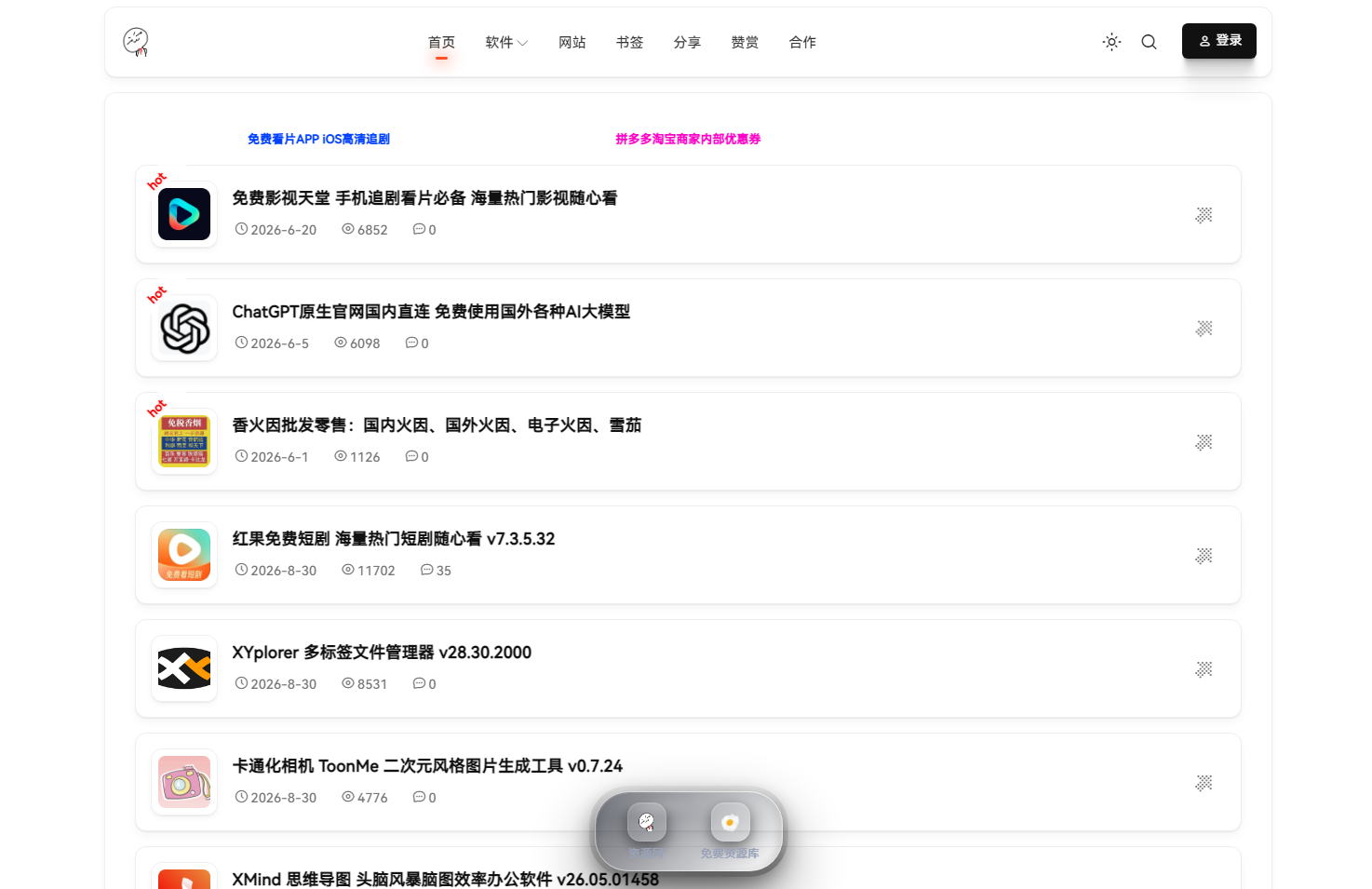Open the 网站 nav item

[572, 43]
